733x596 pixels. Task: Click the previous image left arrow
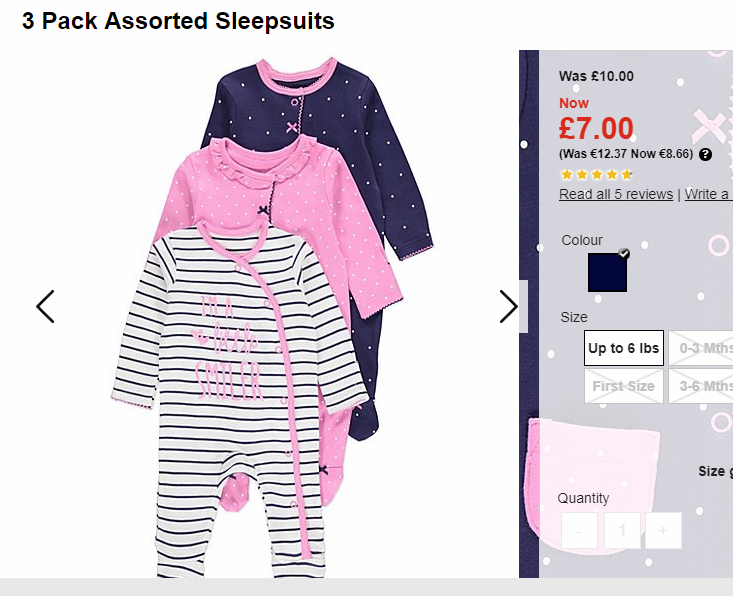point(45,307)
